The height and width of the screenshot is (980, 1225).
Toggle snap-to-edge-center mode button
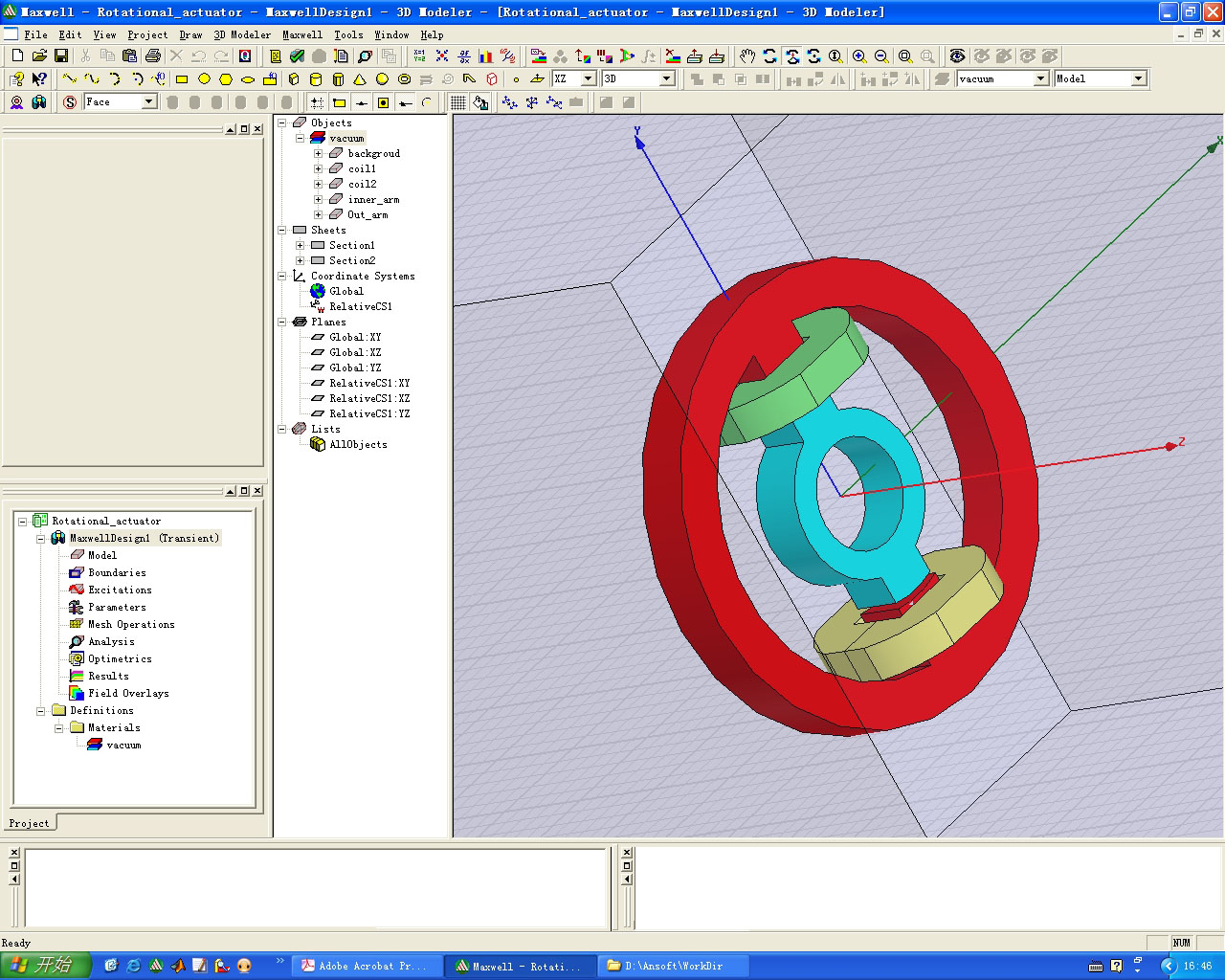pos(361,102)
